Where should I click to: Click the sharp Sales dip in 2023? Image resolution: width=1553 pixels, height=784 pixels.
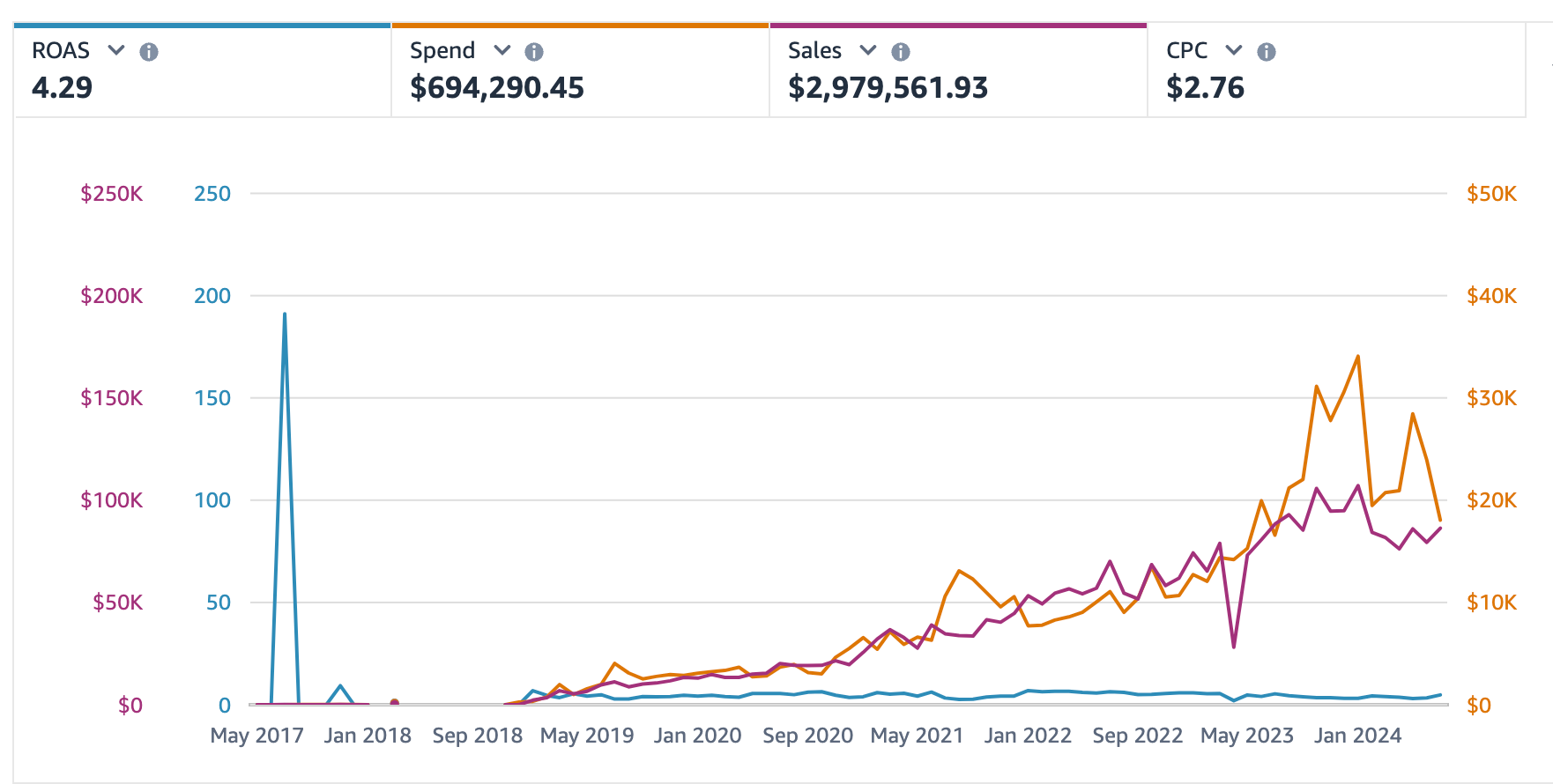click(x=1234, y=647)
